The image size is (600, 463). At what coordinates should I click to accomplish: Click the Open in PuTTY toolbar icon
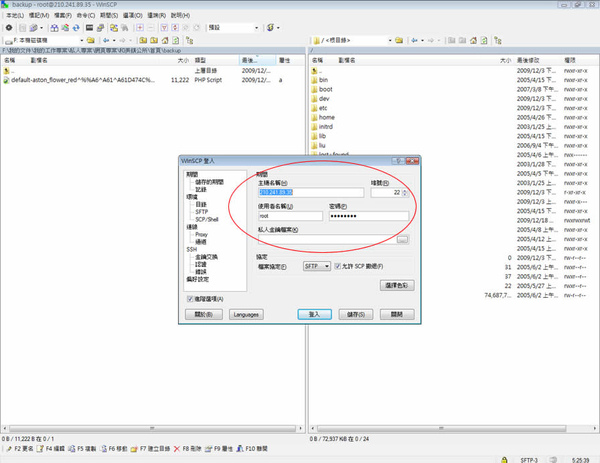coord(100,28)
